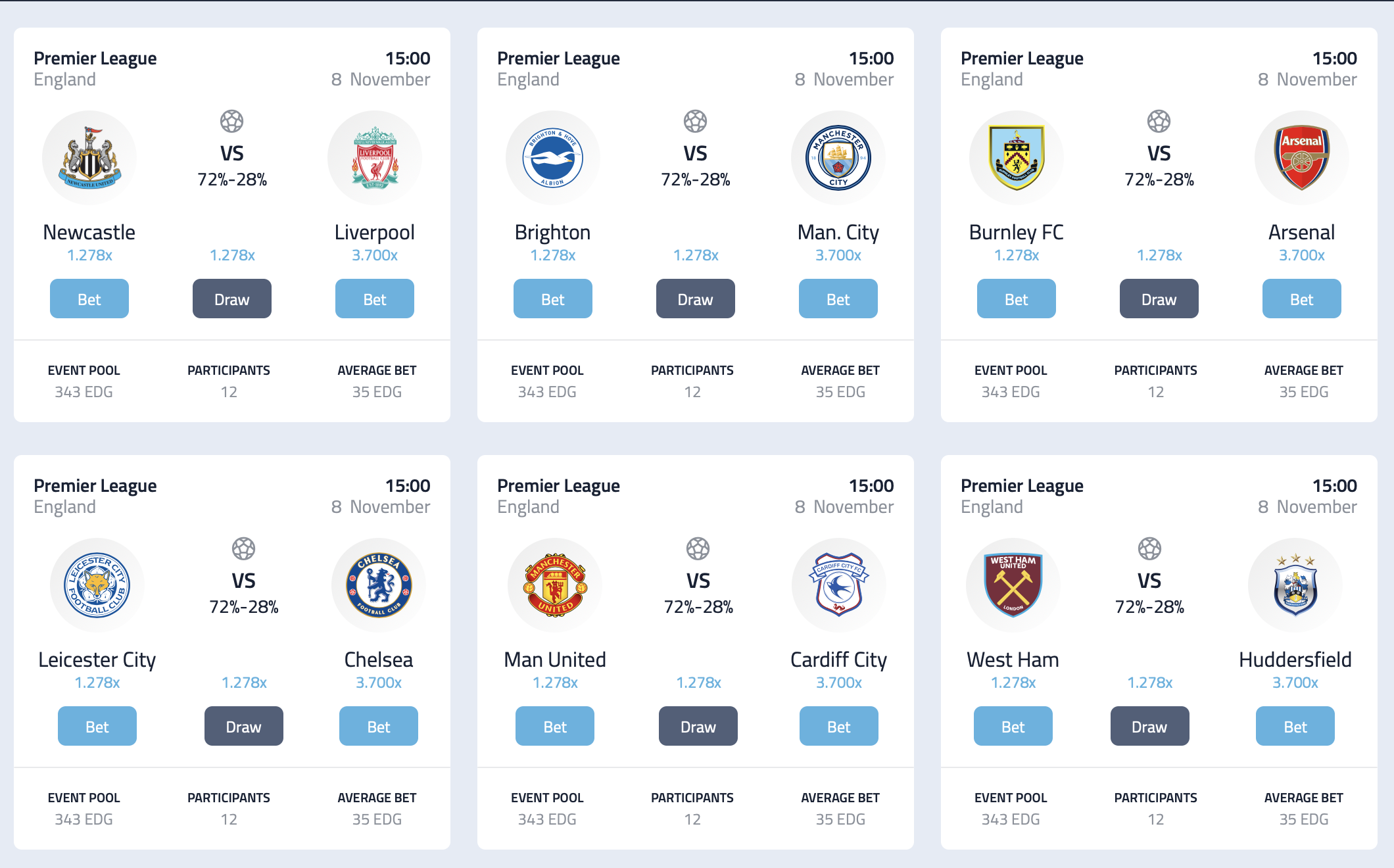
Task: Bet on Huddersfield to win
Action: 1295,726
